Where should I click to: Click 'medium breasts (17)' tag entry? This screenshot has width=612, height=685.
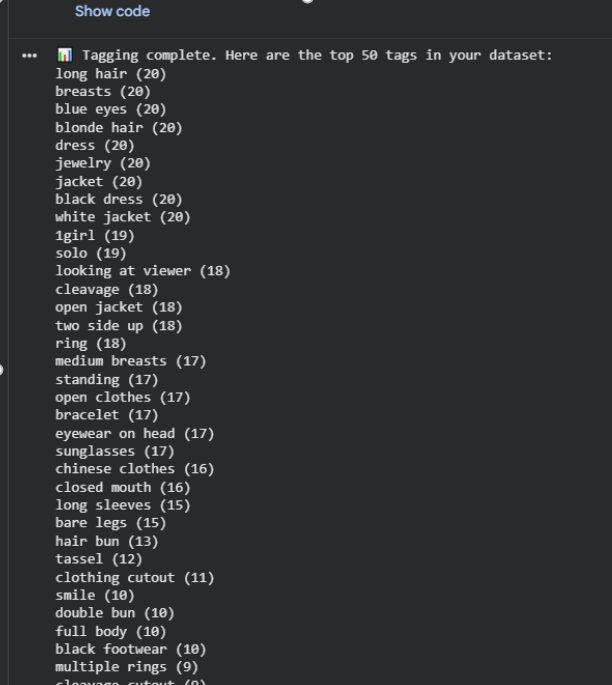tap(130, 361)
